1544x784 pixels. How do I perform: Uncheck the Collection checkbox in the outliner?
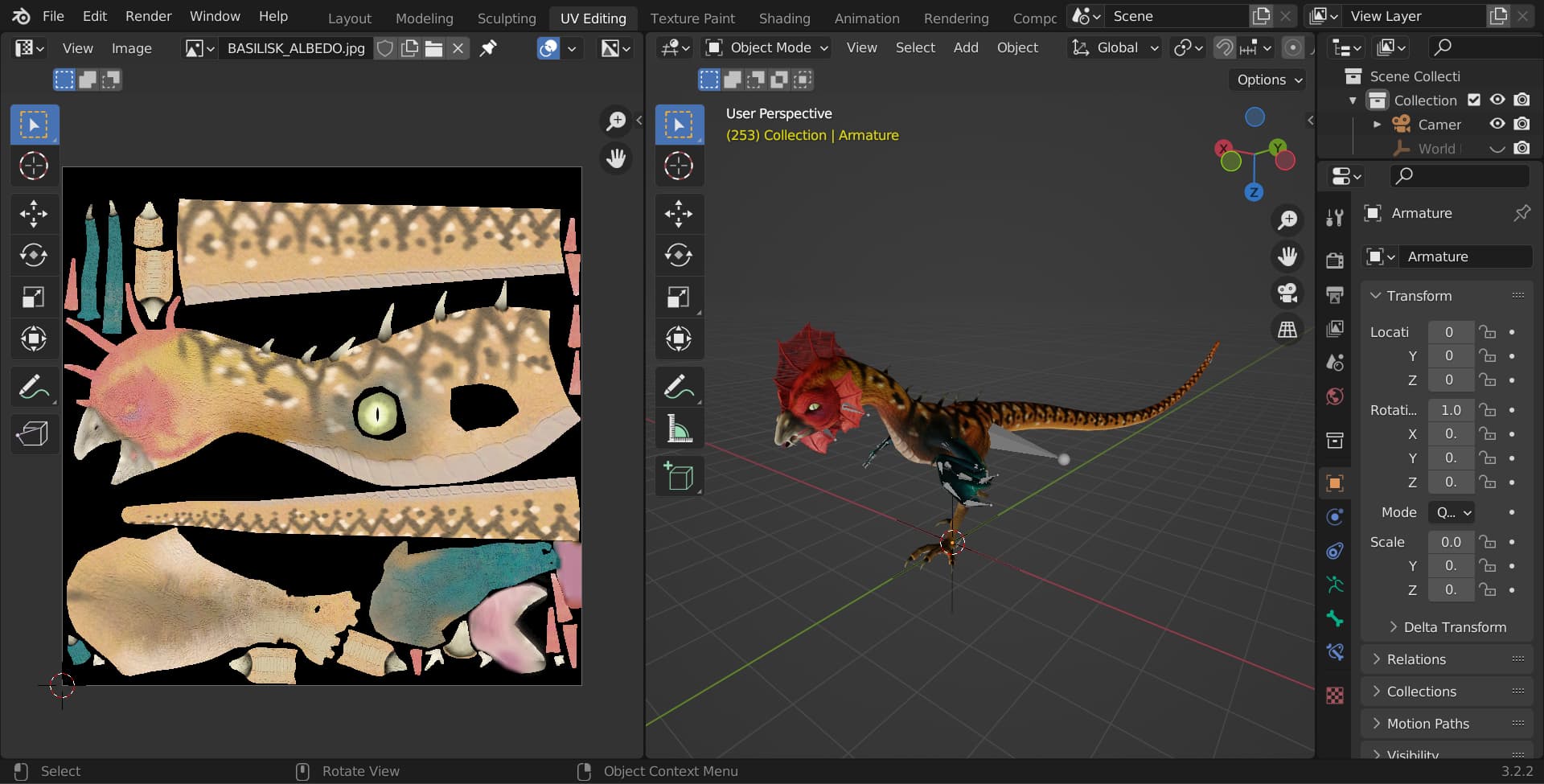click(x=1475, y=100)
